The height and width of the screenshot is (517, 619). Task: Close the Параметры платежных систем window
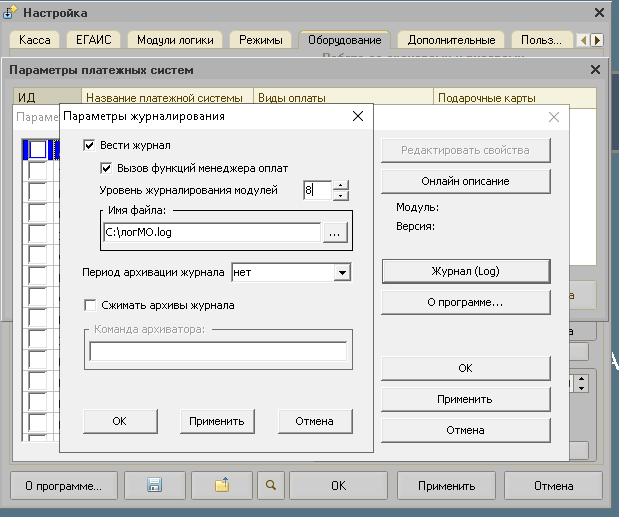(595, 70)
